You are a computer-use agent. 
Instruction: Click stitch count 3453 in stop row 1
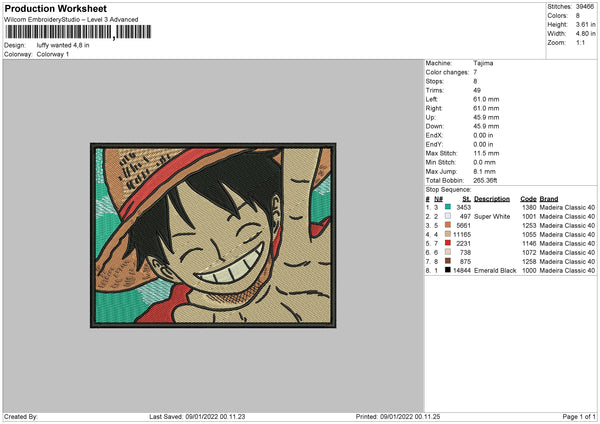pyautogui.click(x=463, y=207)
